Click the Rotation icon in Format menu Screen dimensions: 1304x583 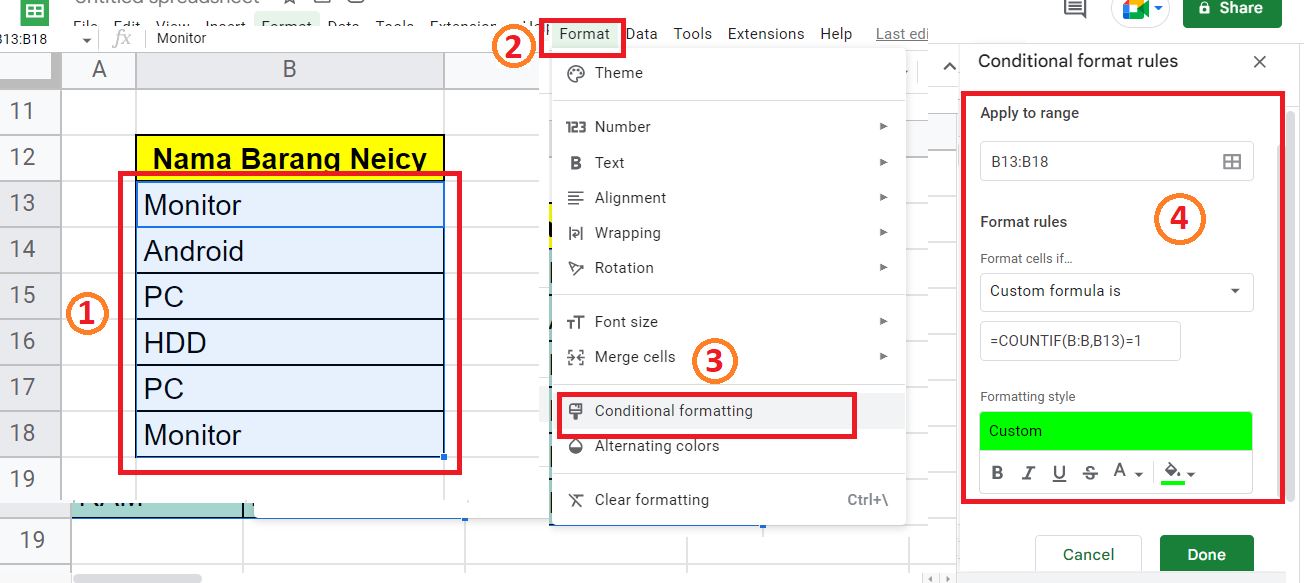[x=576, y=268]
